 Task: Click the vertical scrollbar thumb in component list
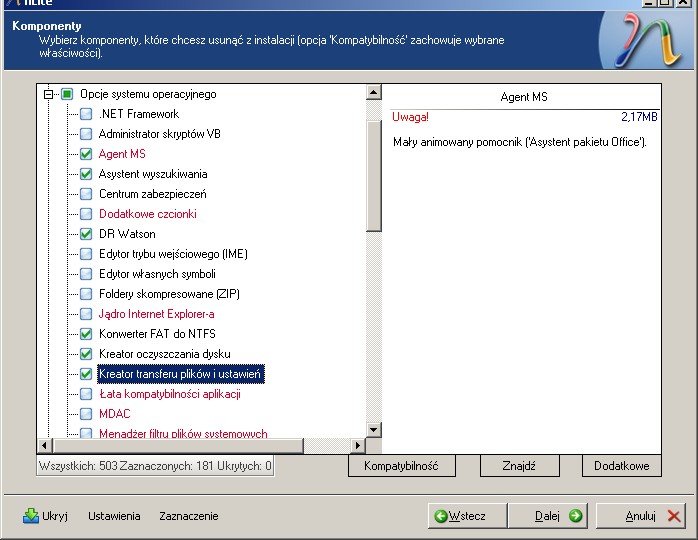click(373, 176)
